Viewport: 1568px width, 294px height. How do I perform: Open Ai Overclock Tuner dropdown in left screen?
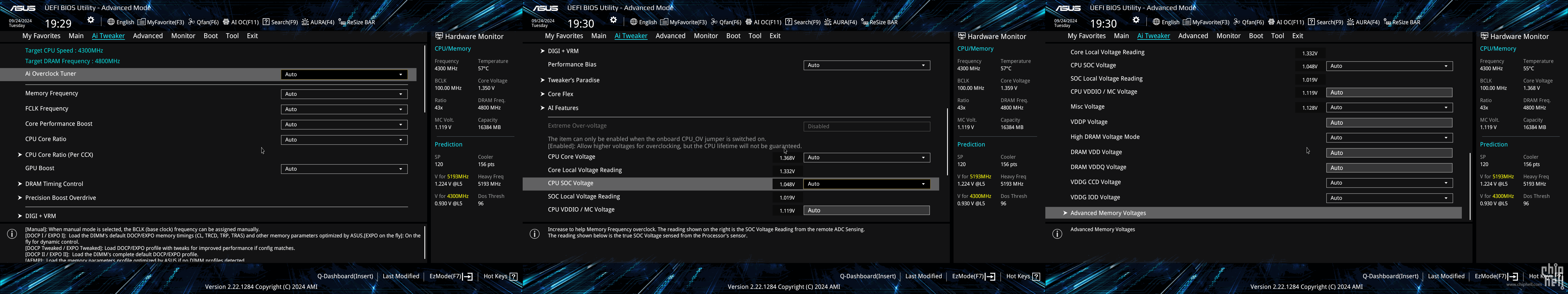[x=344, y=74]
